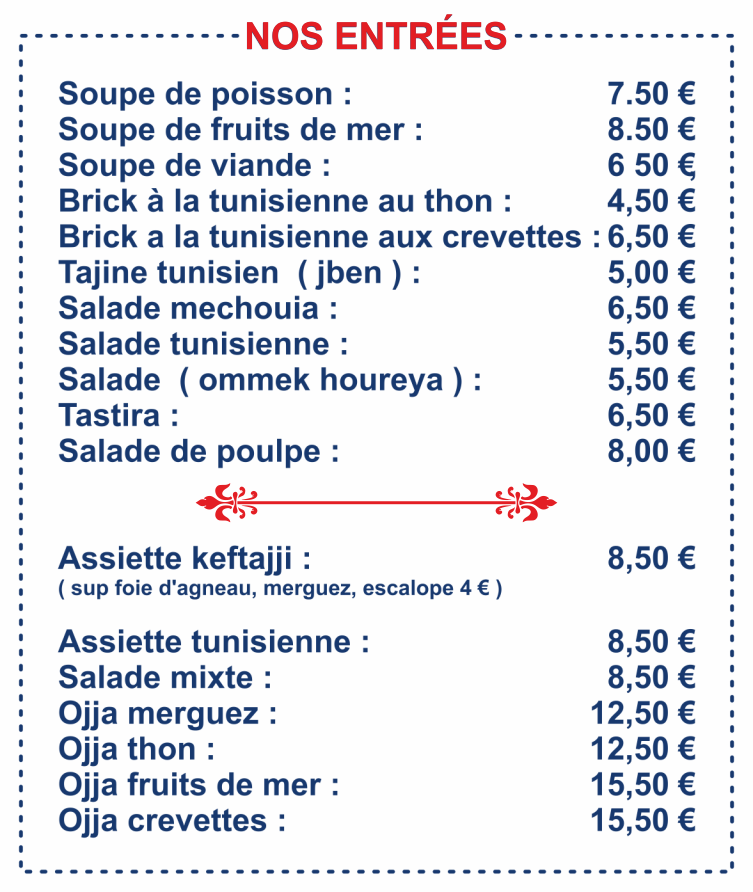Click the Ojja merguez 12,50 € price
The height and width of the screenshot is (892, 753).
click(643, 714)
